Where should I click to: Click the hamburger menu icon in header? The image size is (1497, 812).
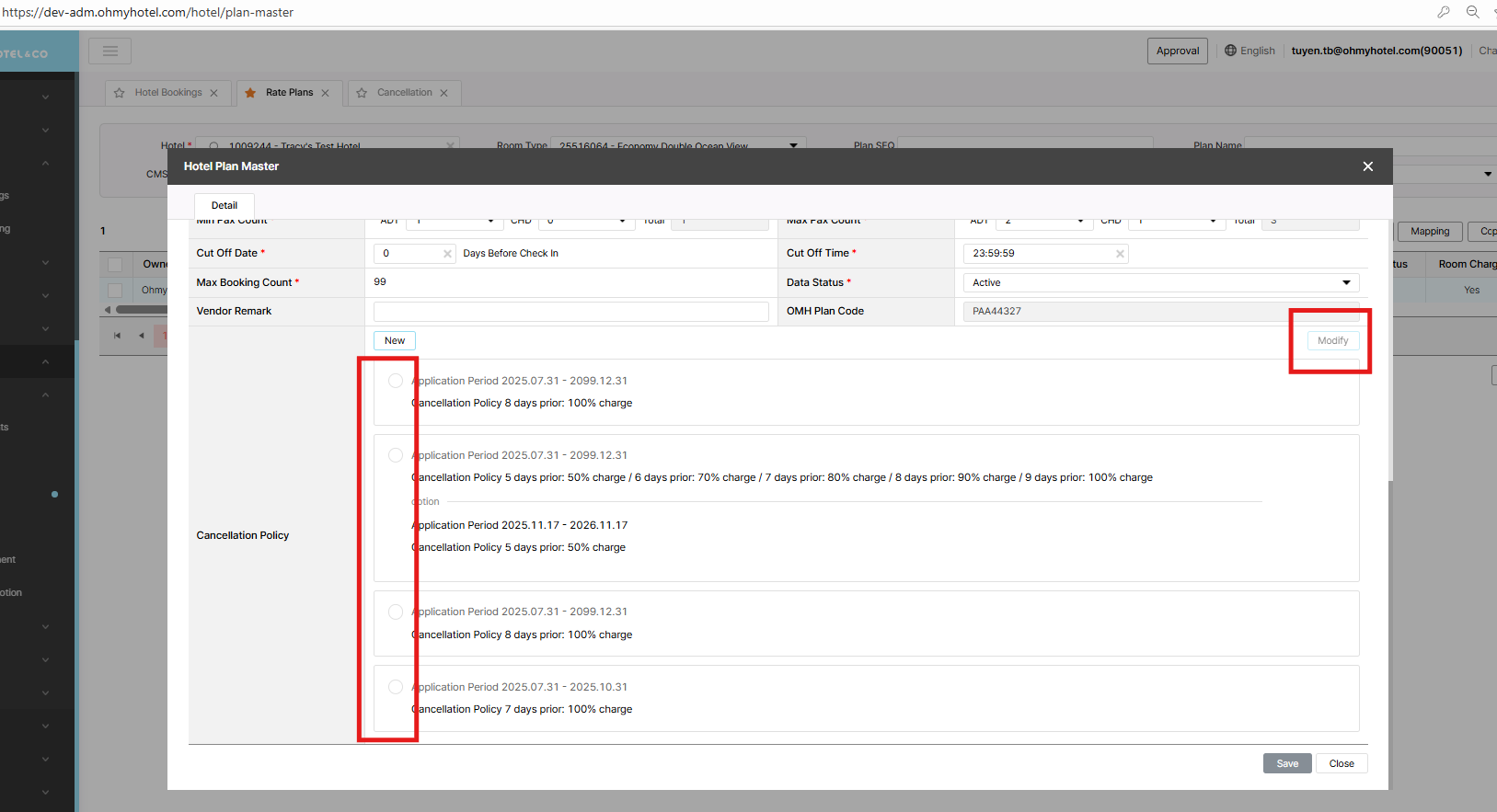[109, 51]
